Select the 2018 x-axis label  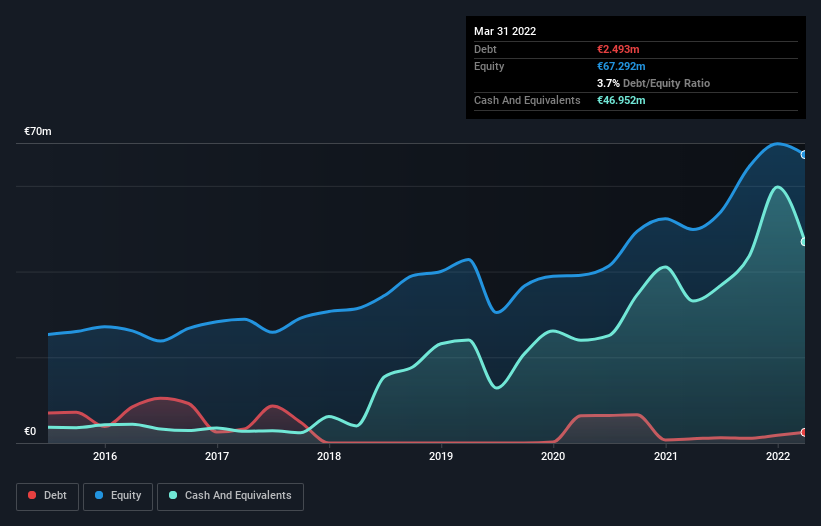[329, 456]
